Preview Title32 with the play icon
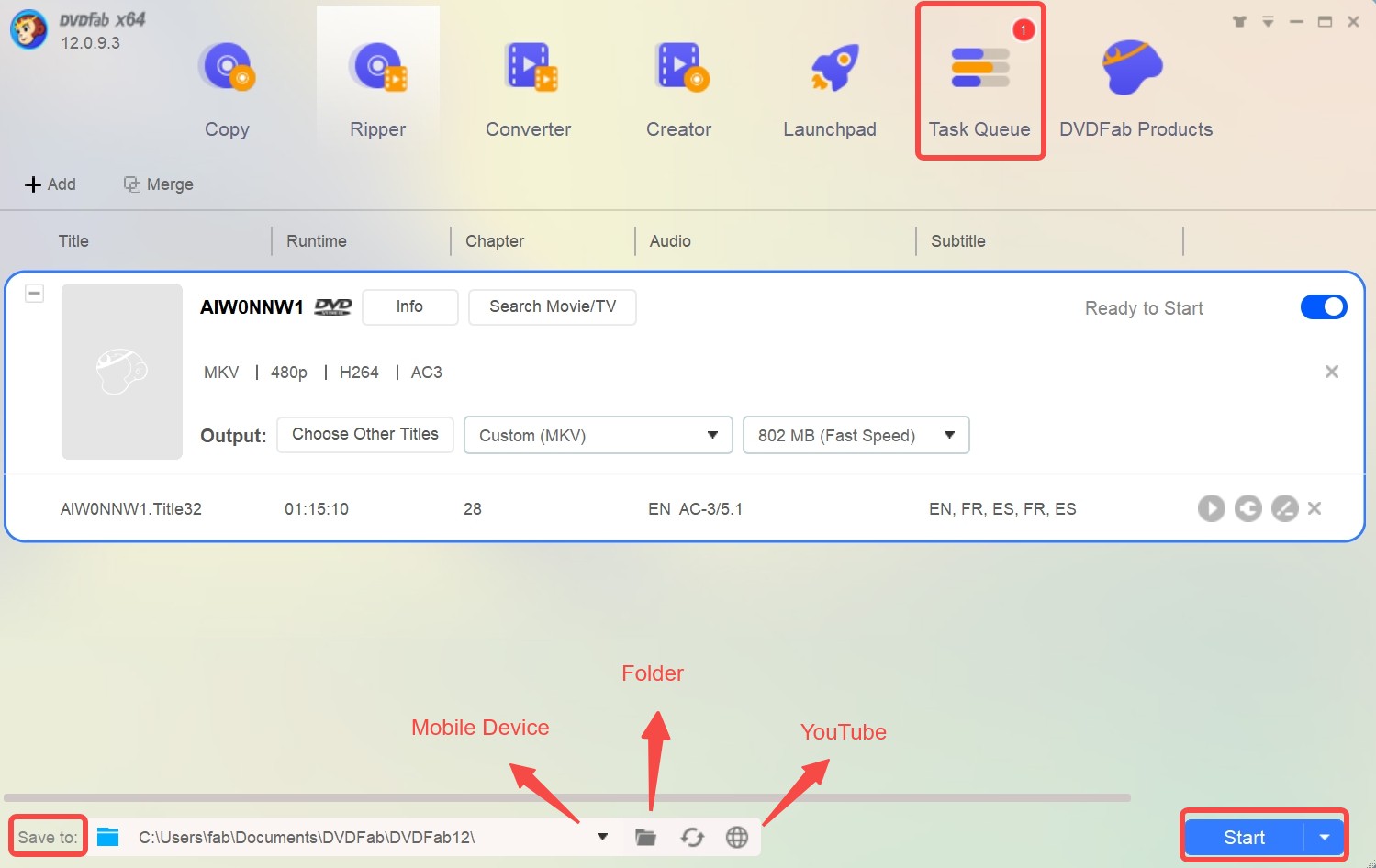This screenshot has width=1376, height=868. pos(1212,508)
